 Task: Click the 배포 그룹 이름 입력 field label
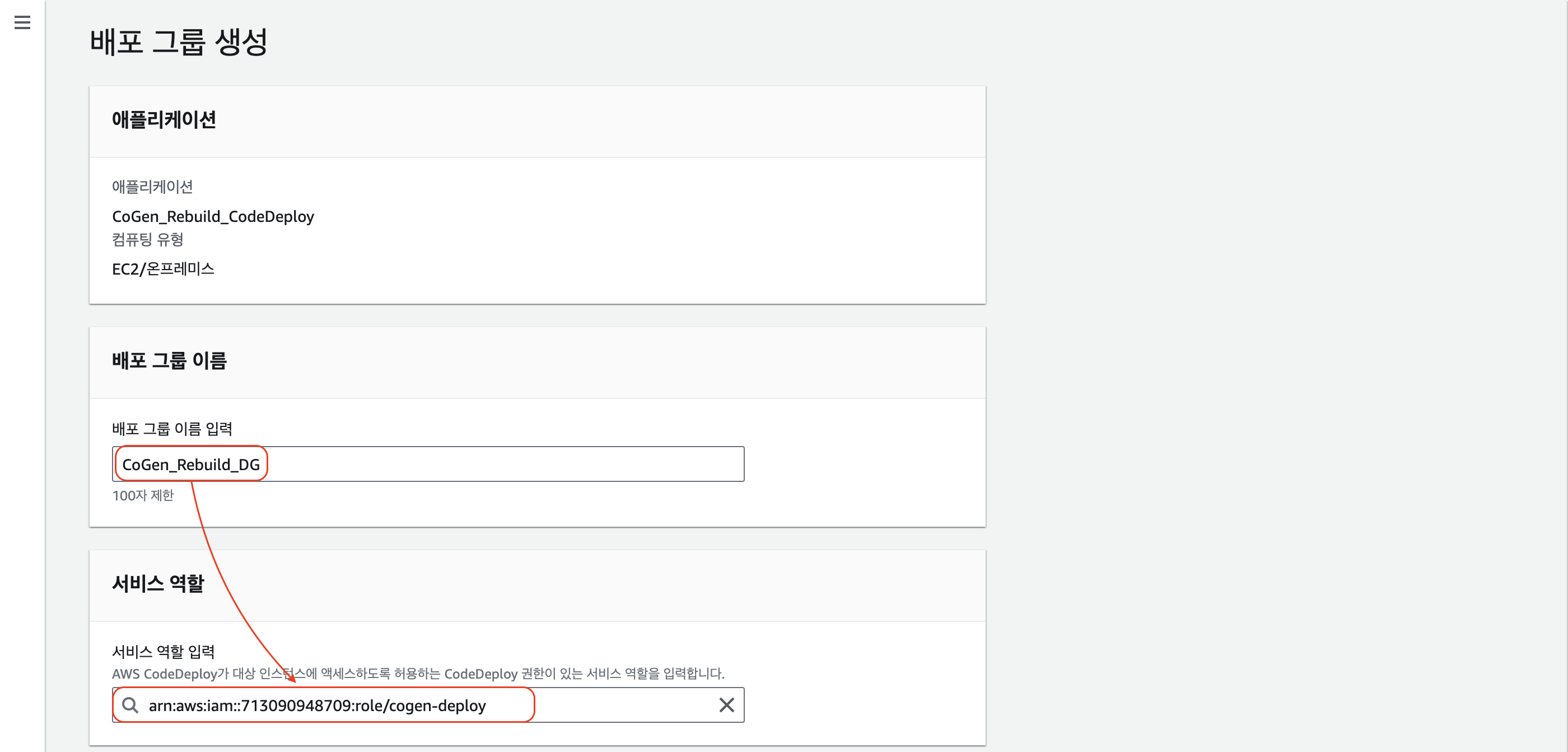[x=172, y=429]
